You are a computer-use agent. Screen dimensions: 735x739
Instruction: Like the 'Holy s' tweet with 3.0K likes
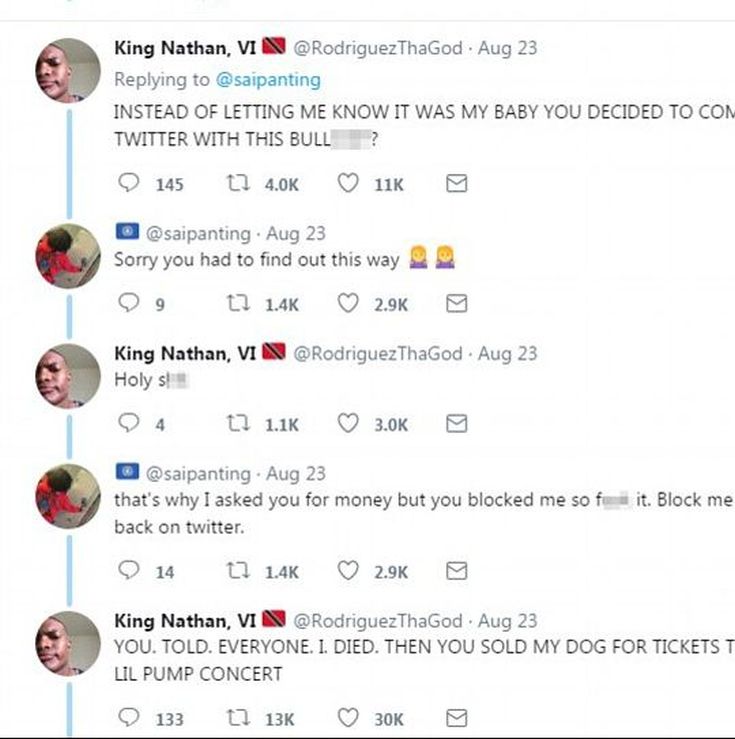click(x=348, y=424)
